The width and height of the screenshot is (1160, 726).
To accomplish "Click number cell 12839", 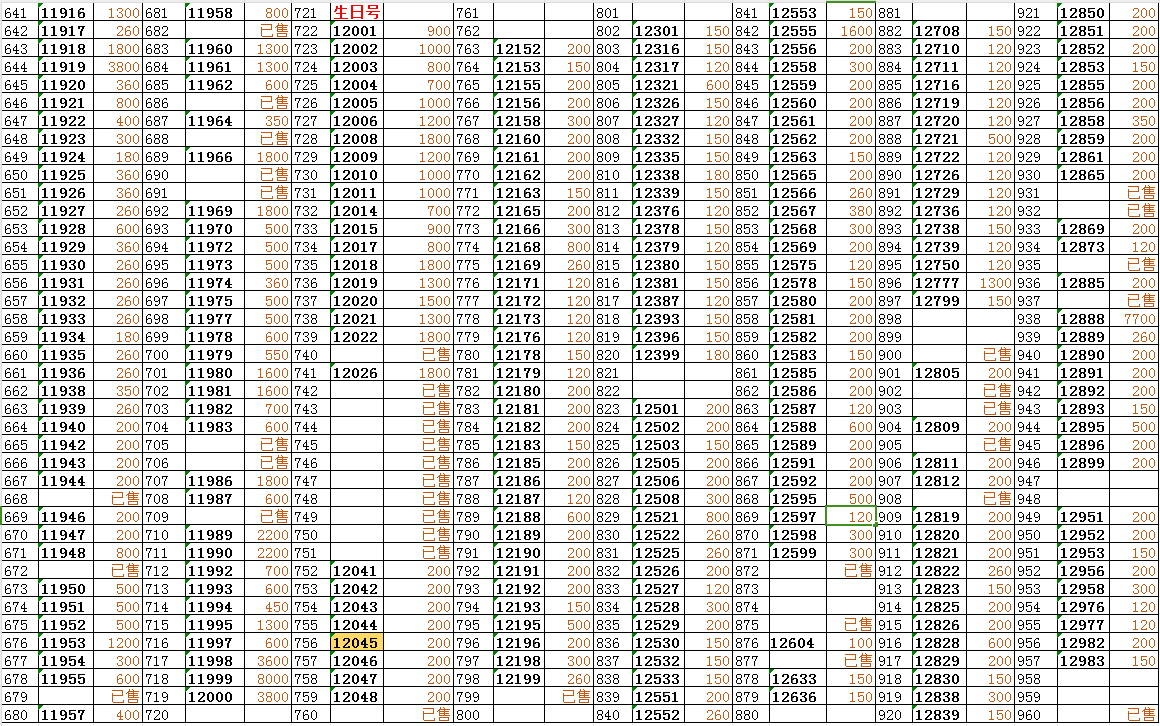I will pos(938,715).
